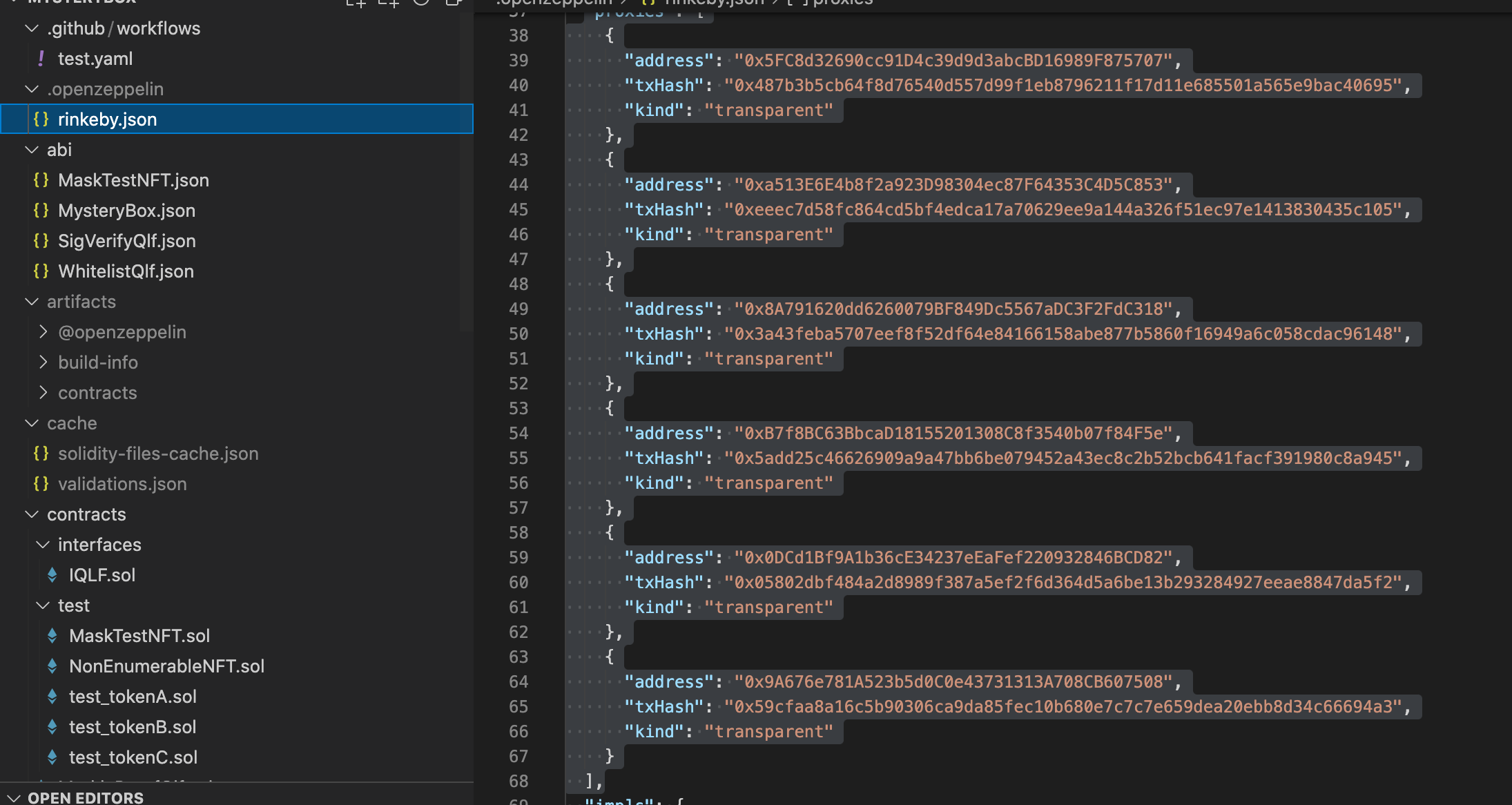The height and width of the screenshot is (805, 1512).
Task: Expand the @openzeppelin artifacts folder
Action: pos(43,332)
